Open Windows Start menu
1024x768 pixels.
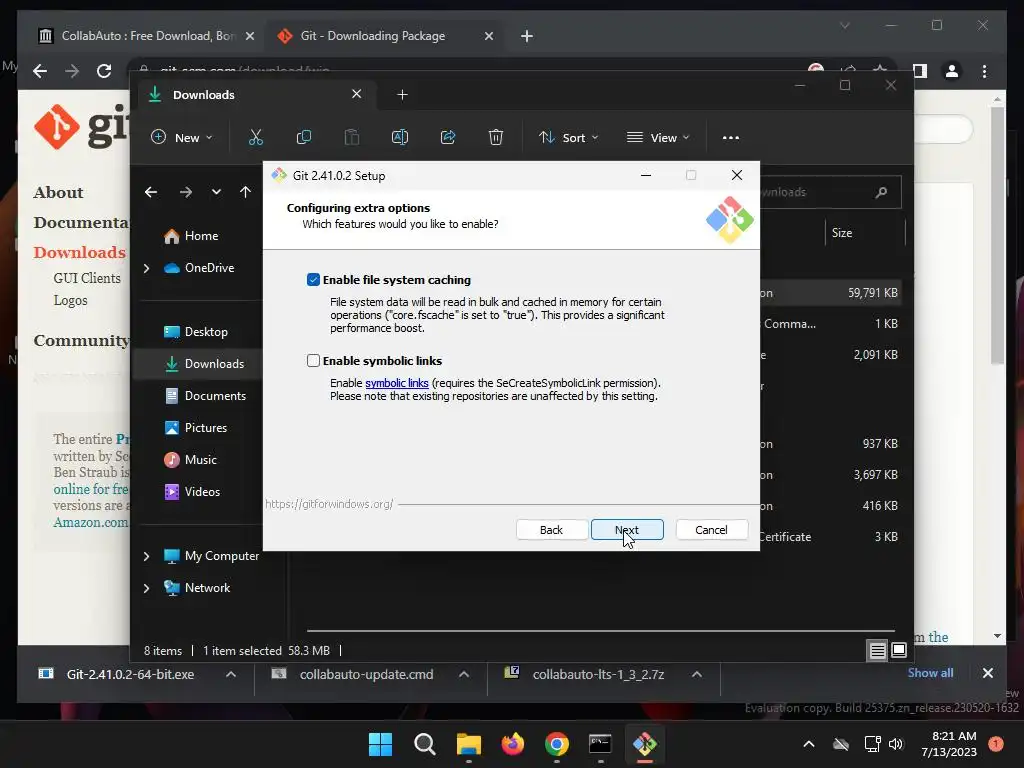[x=381, y=744]
